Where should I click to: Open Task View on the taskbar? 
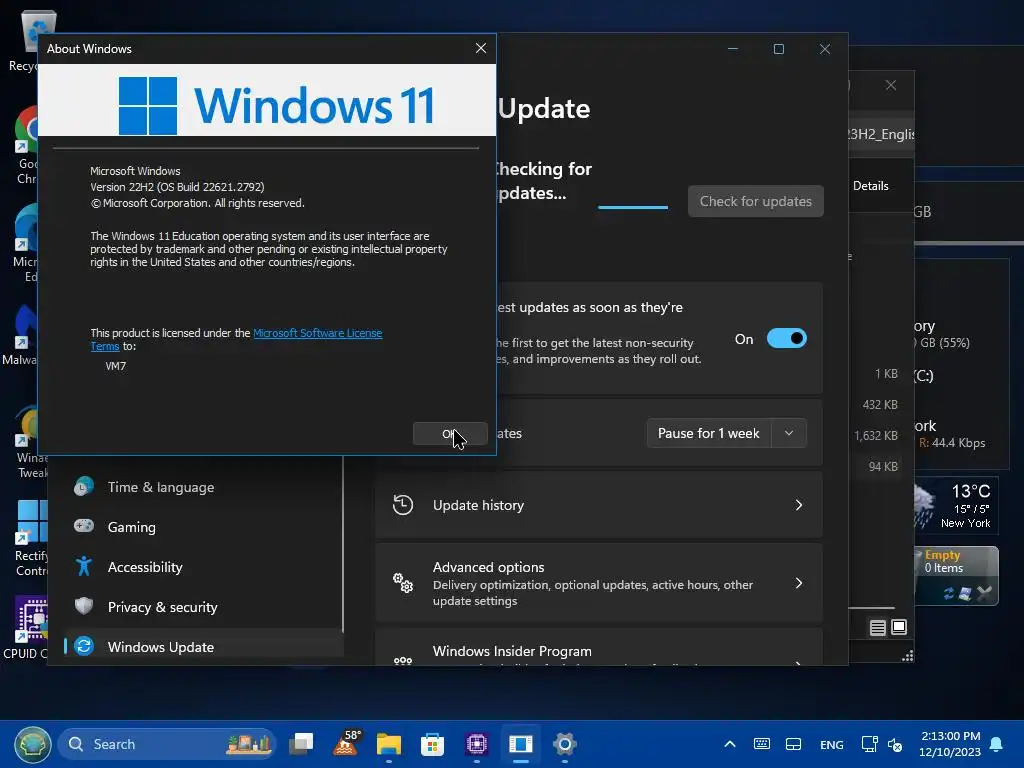pos(301,744)
